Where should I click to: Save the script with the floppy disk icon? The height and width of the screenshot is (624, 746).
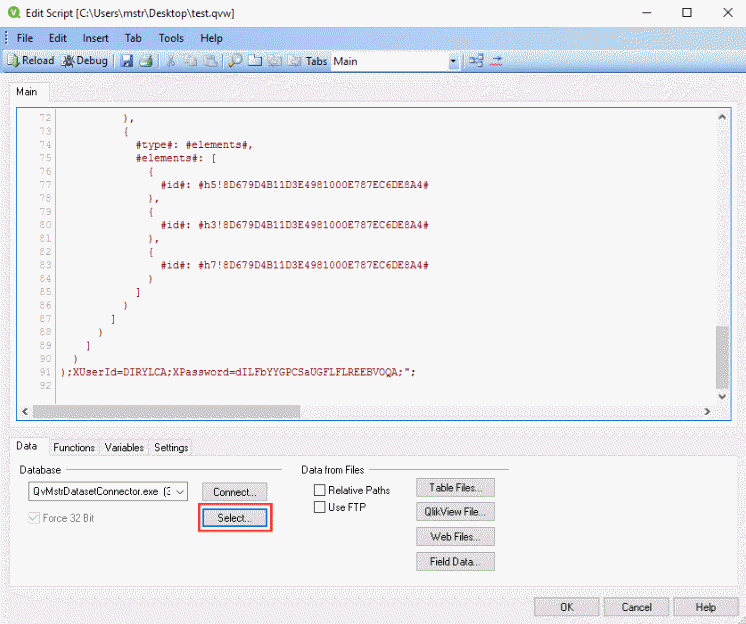click(127, 61)
